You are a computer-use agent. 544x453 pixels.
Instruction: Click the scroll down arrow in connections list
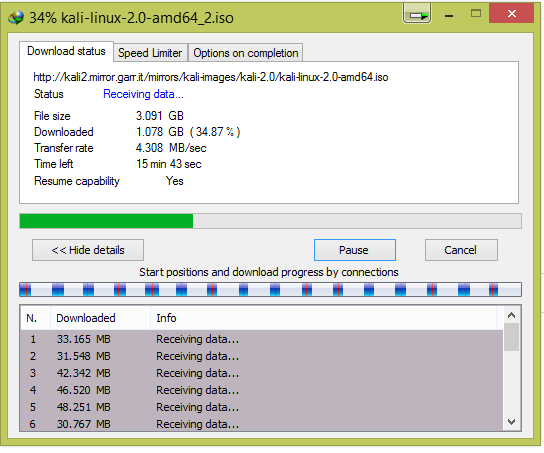(511, 422)
